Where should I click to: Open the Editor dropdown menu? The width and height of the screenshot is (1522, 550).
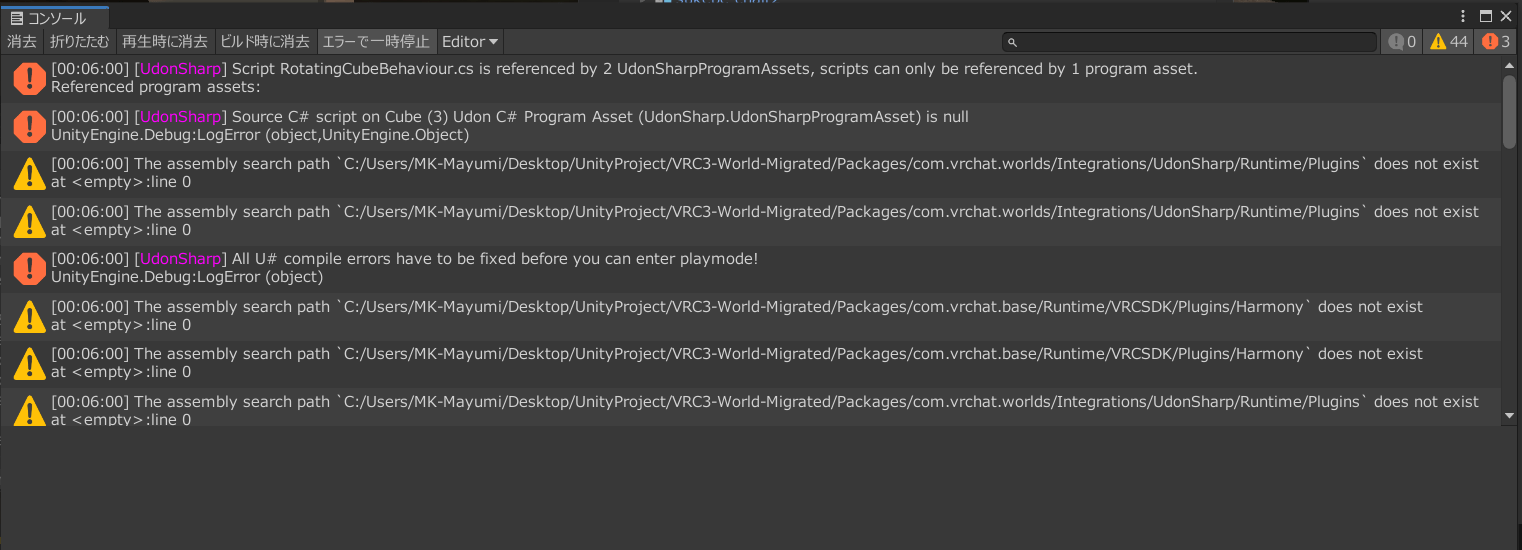(470, 42)
